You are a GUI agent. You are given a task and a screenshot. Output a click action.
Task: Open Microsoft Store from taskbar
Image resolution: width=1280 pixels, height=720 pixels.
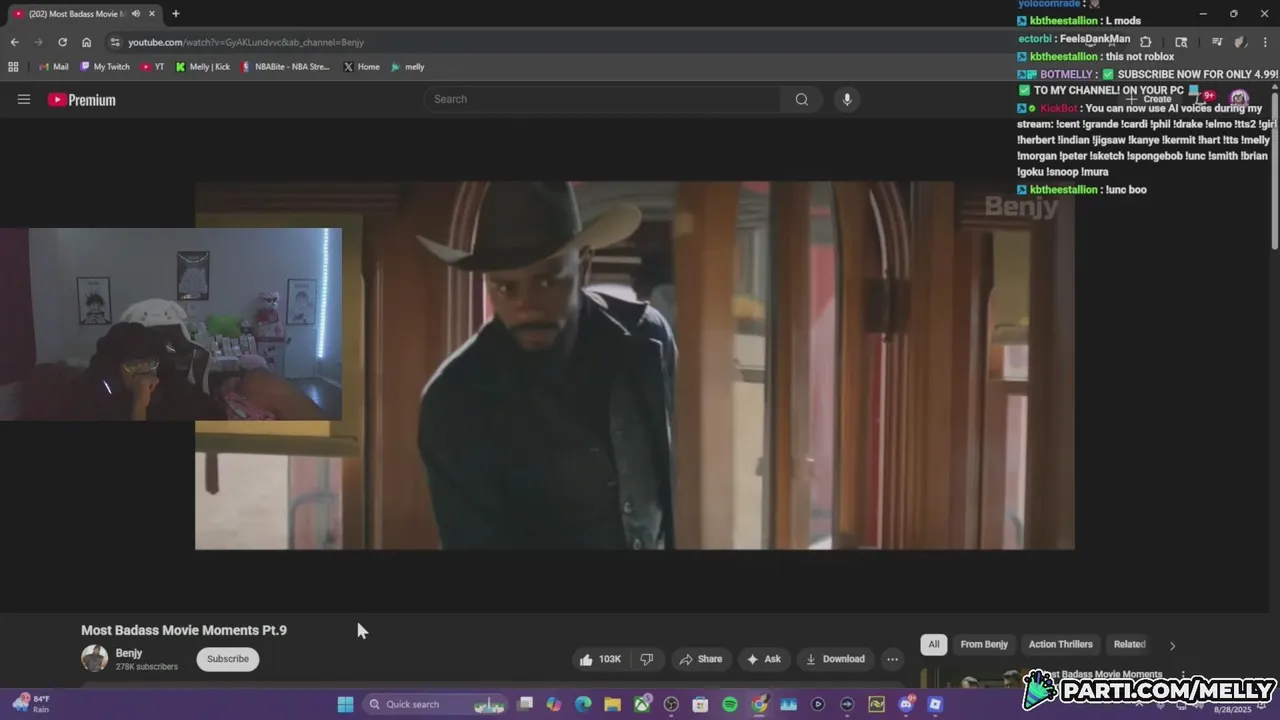[701, 704]
